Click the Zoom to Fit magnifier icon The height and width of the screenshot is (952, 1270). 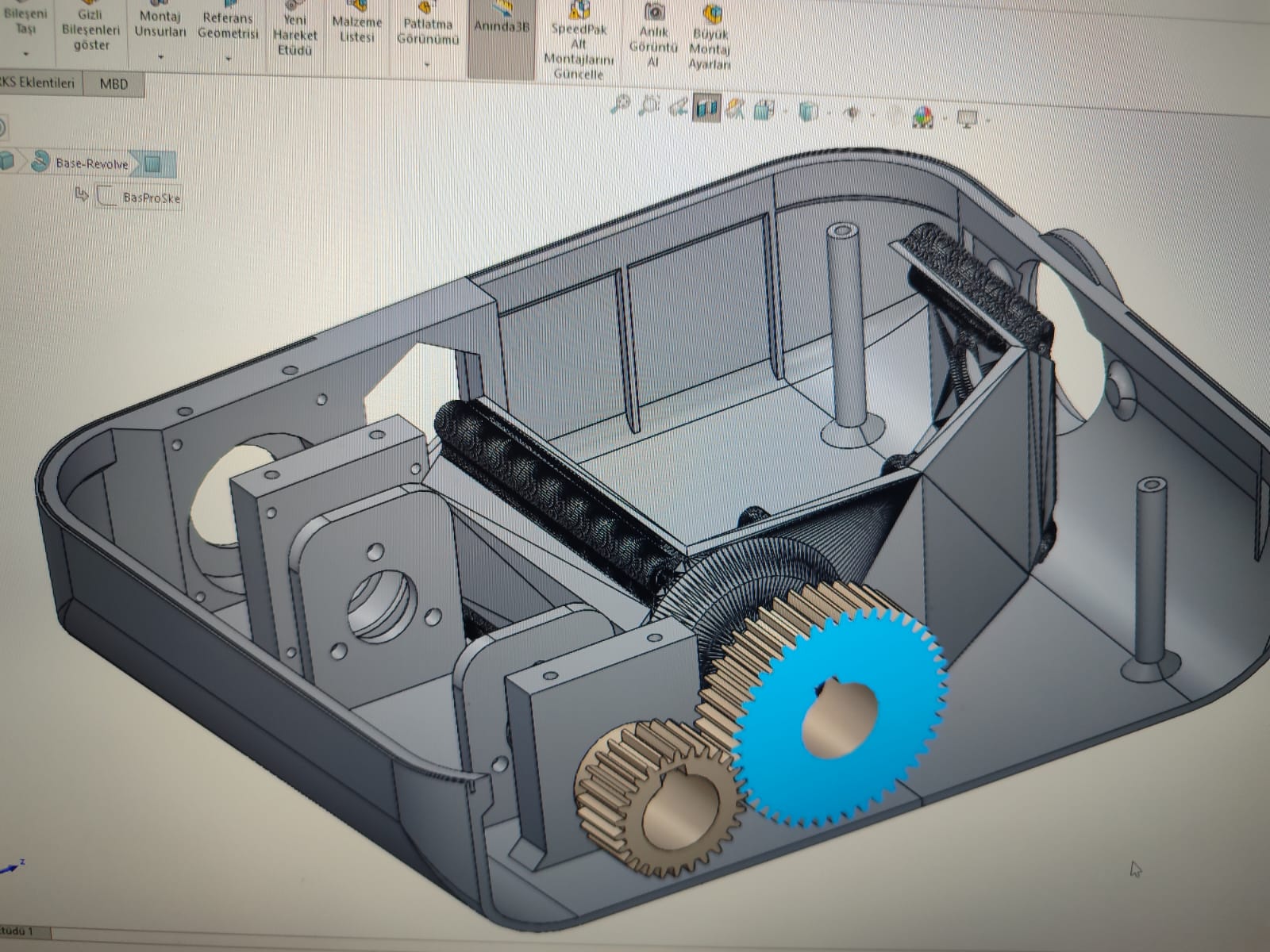tap(621, 105)
